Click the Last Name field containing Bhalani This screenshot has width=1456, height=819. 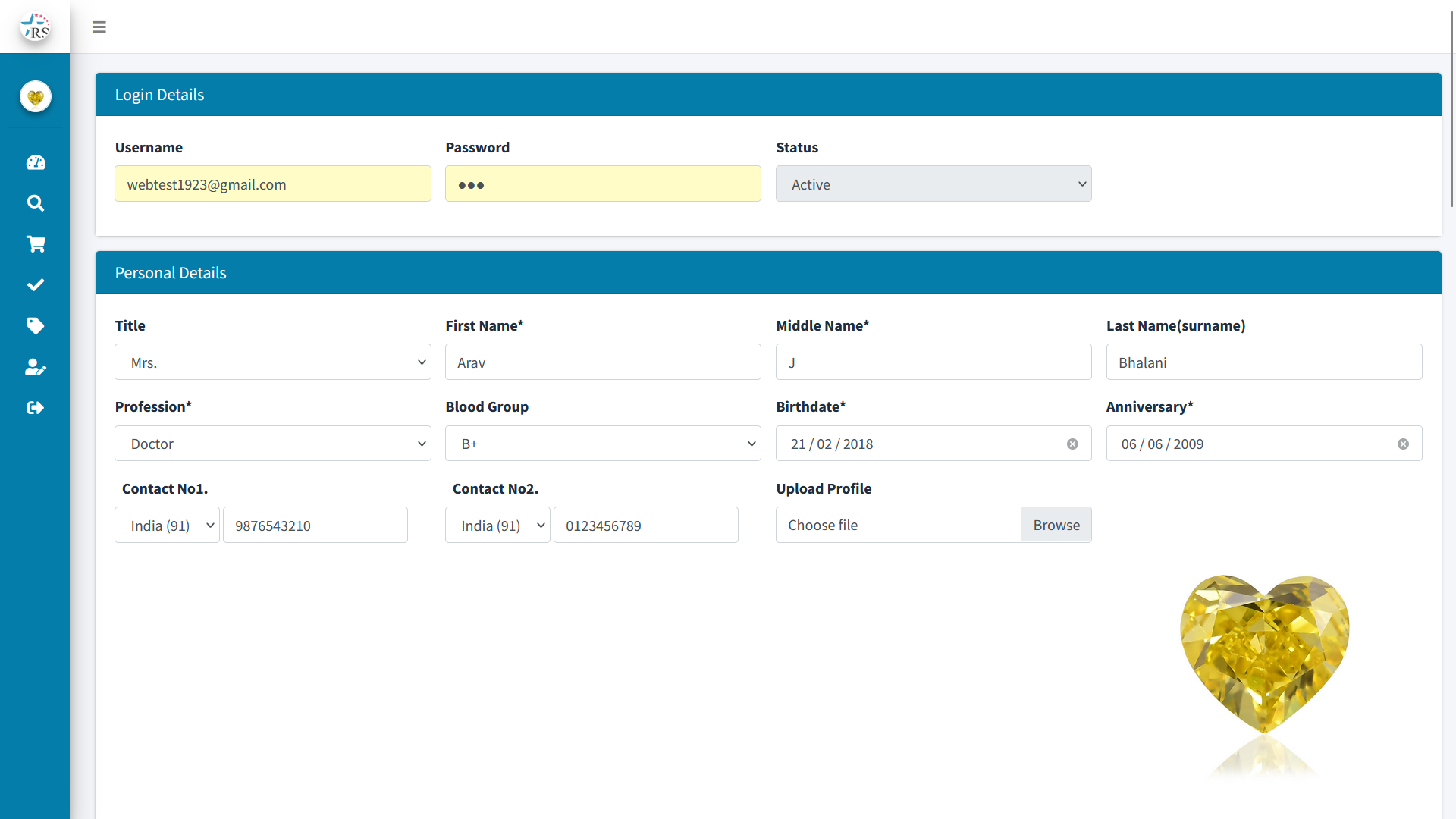[x=1264, y=362]
